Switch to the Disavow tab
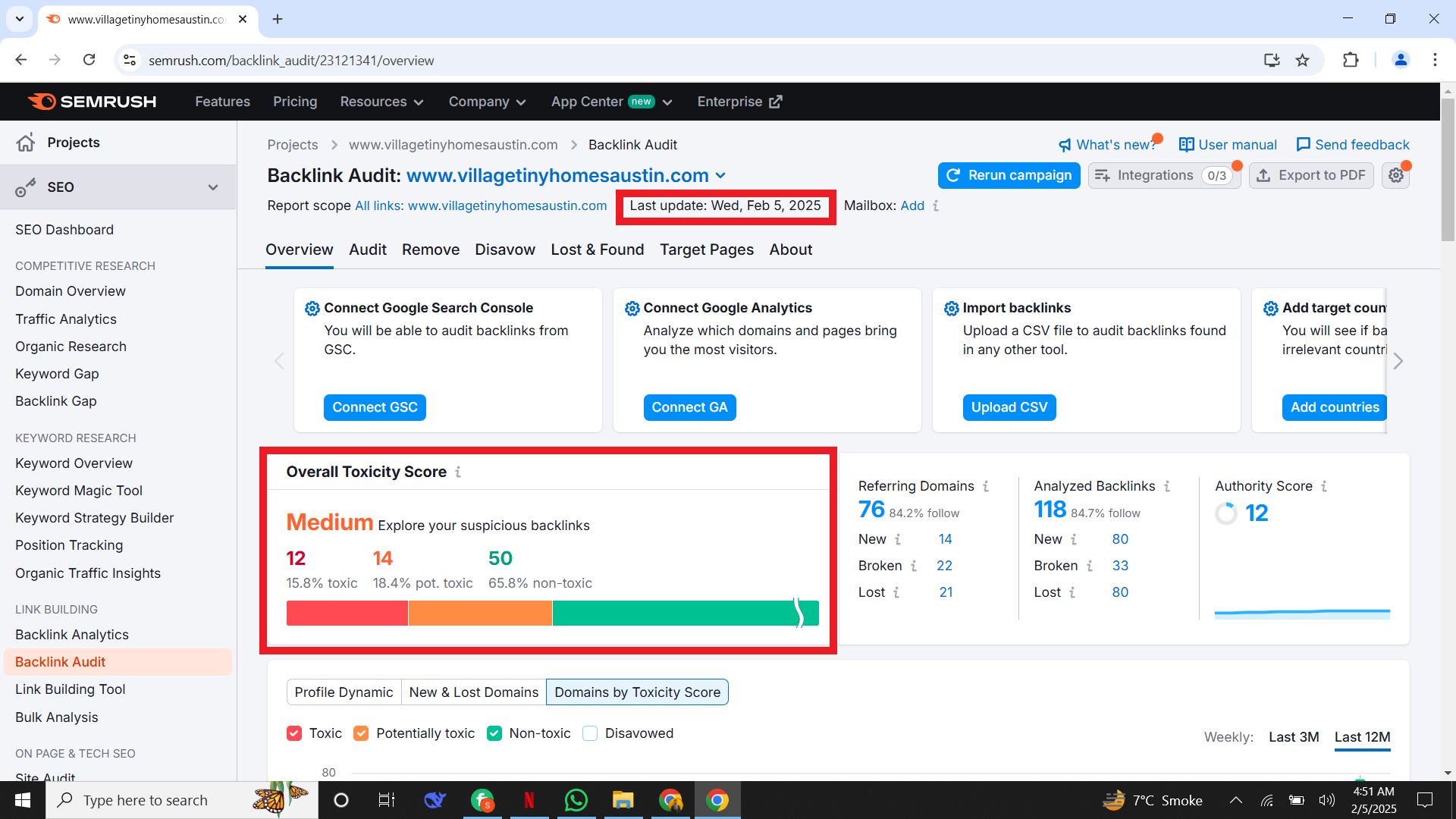The image size is (1456, 819). tap(504, 249)
